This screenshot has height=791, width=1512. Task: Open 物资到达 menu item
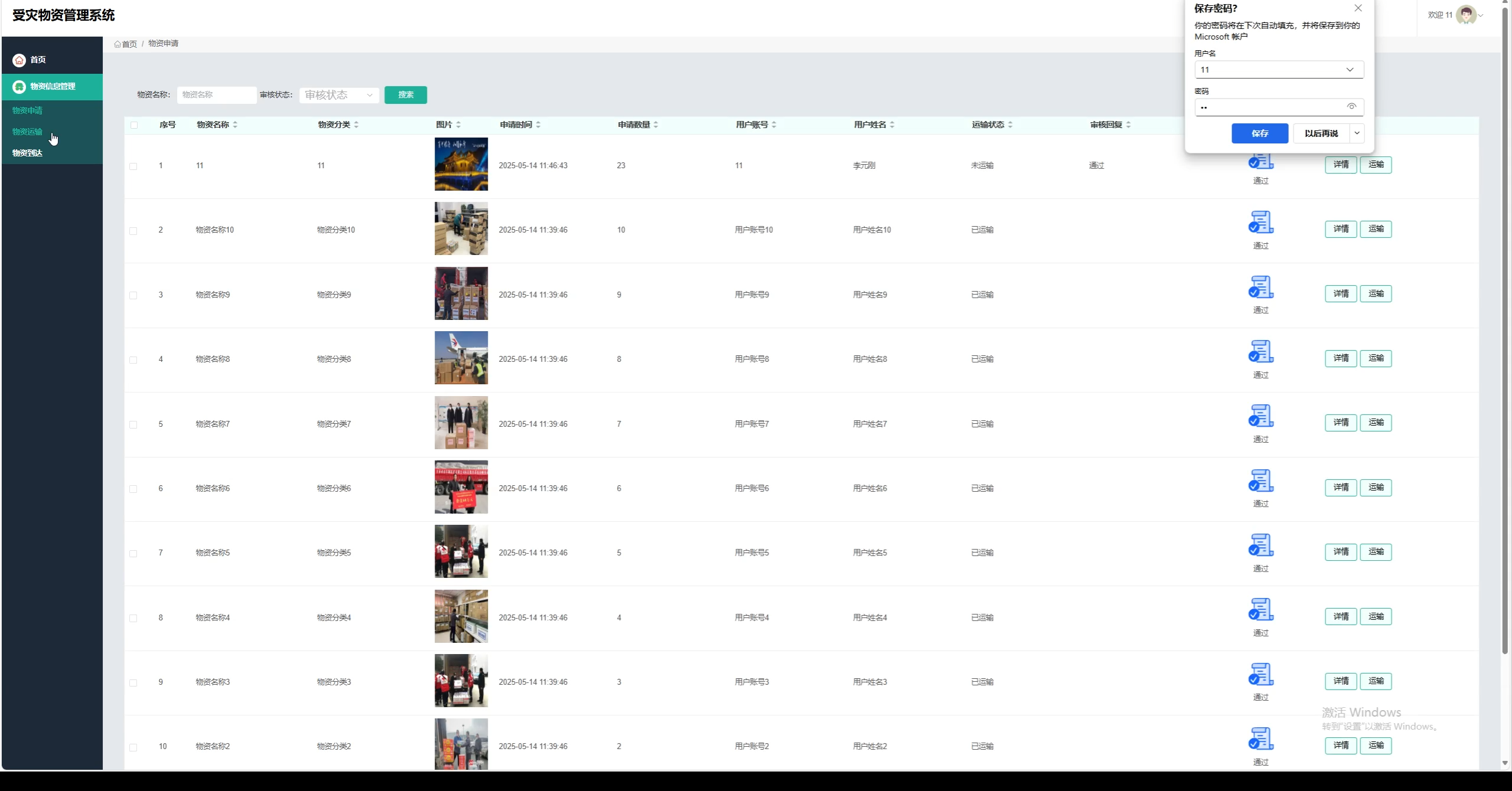click(x=27, y=153)
